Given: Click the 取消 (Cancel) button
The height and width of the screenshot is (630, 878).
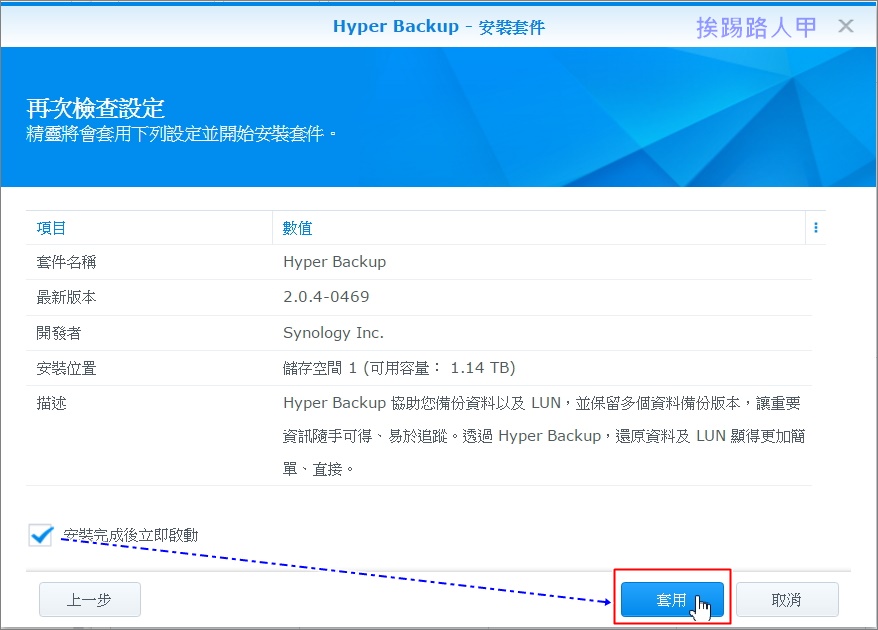Looking at the screenshot, I should (787, 599).
